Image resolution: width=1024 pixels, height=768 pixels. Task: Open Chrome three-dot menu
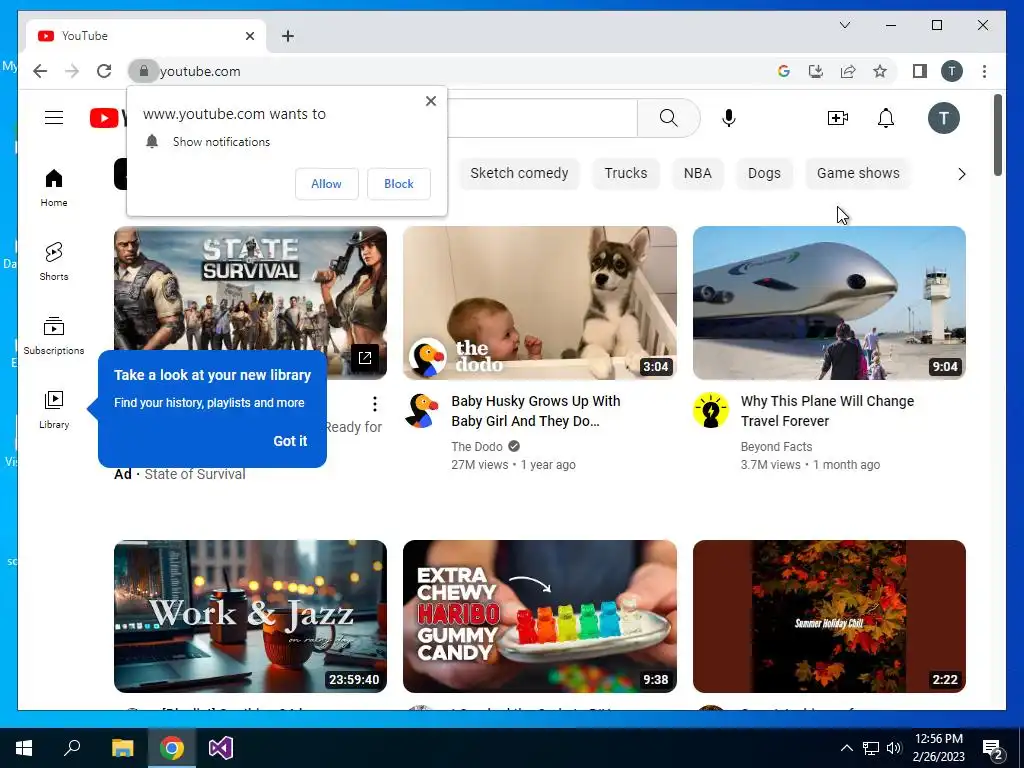984,71
